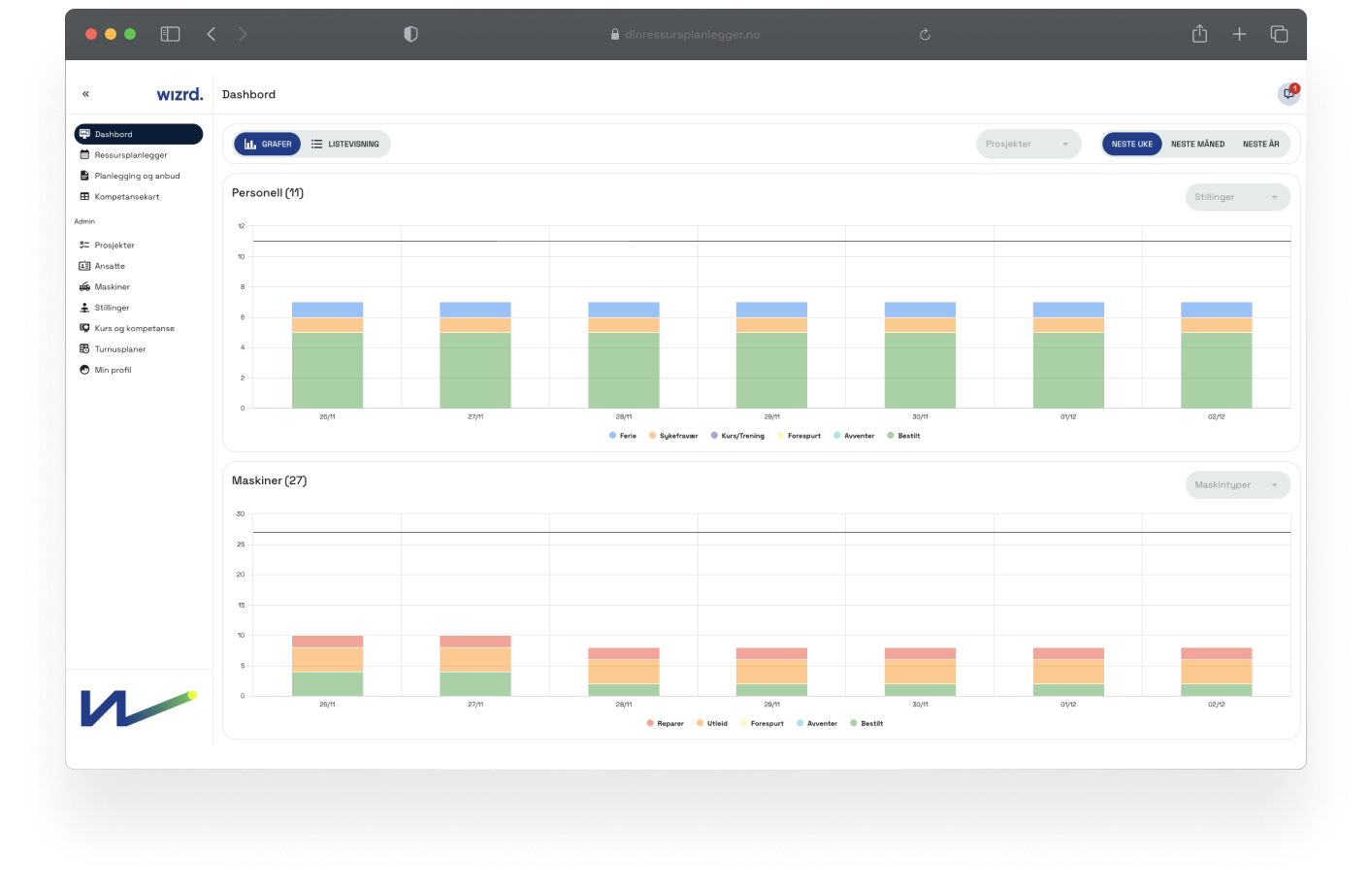1372x891 pixels.
Task: Go to Turnusplaner page
Action: coord(139,349)
